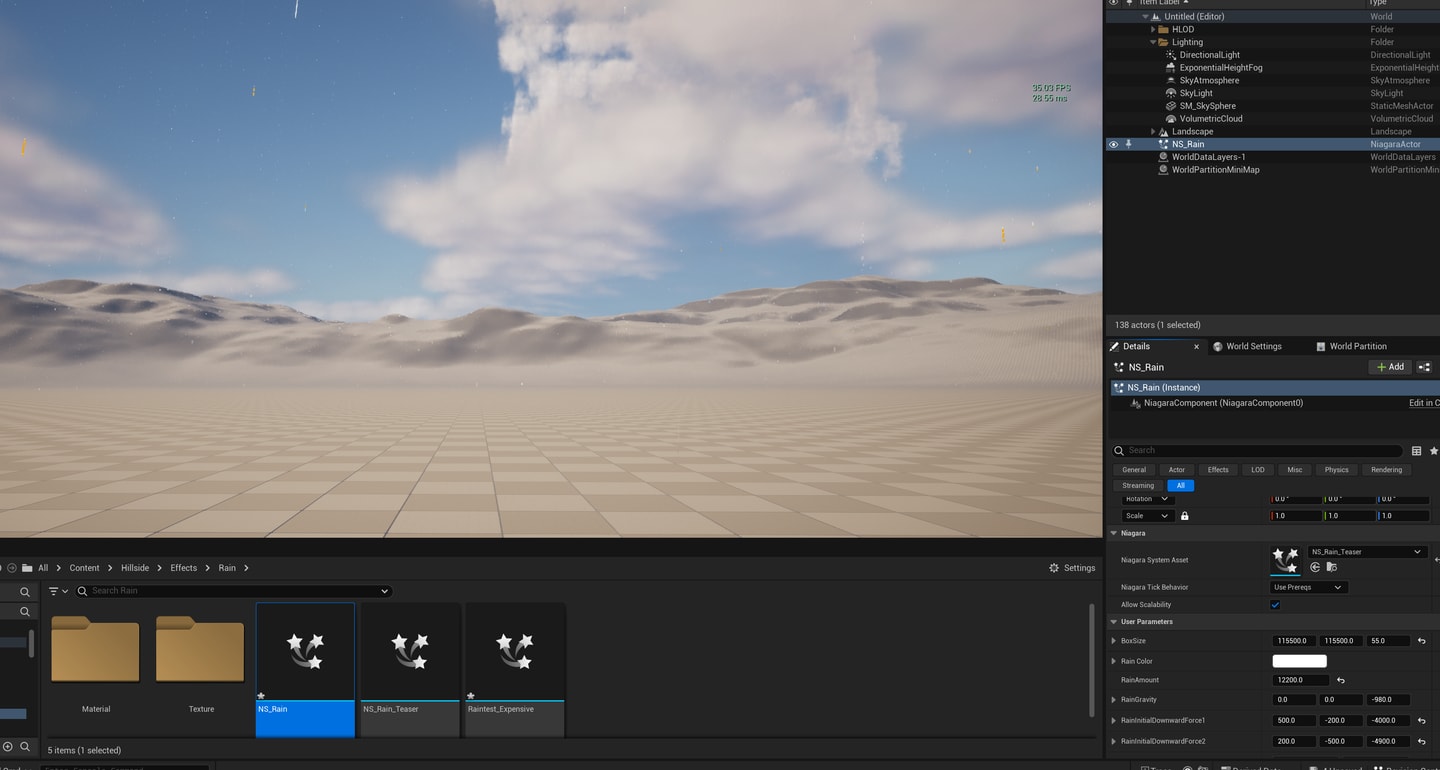Screen dimensions: 1440x770
Task: Click the SkyAtmosphere actor icon
Action: [x=1171, y=80]
